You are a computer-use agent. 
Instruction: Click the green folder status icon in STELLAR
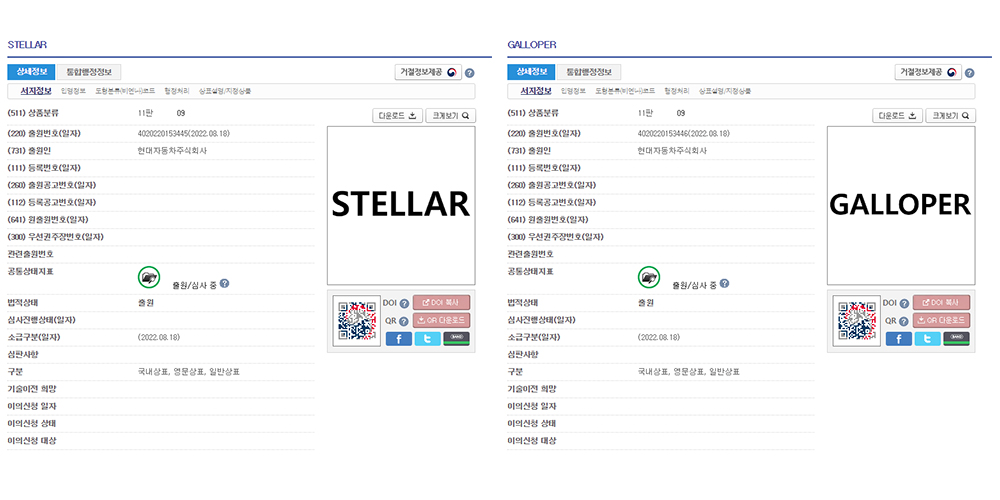[x=149, y=277]
